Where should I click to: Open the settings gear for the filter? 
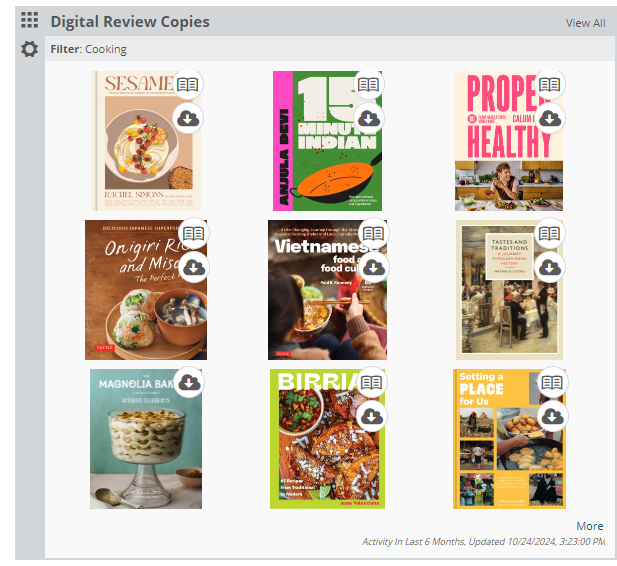[x=30, y=49]
